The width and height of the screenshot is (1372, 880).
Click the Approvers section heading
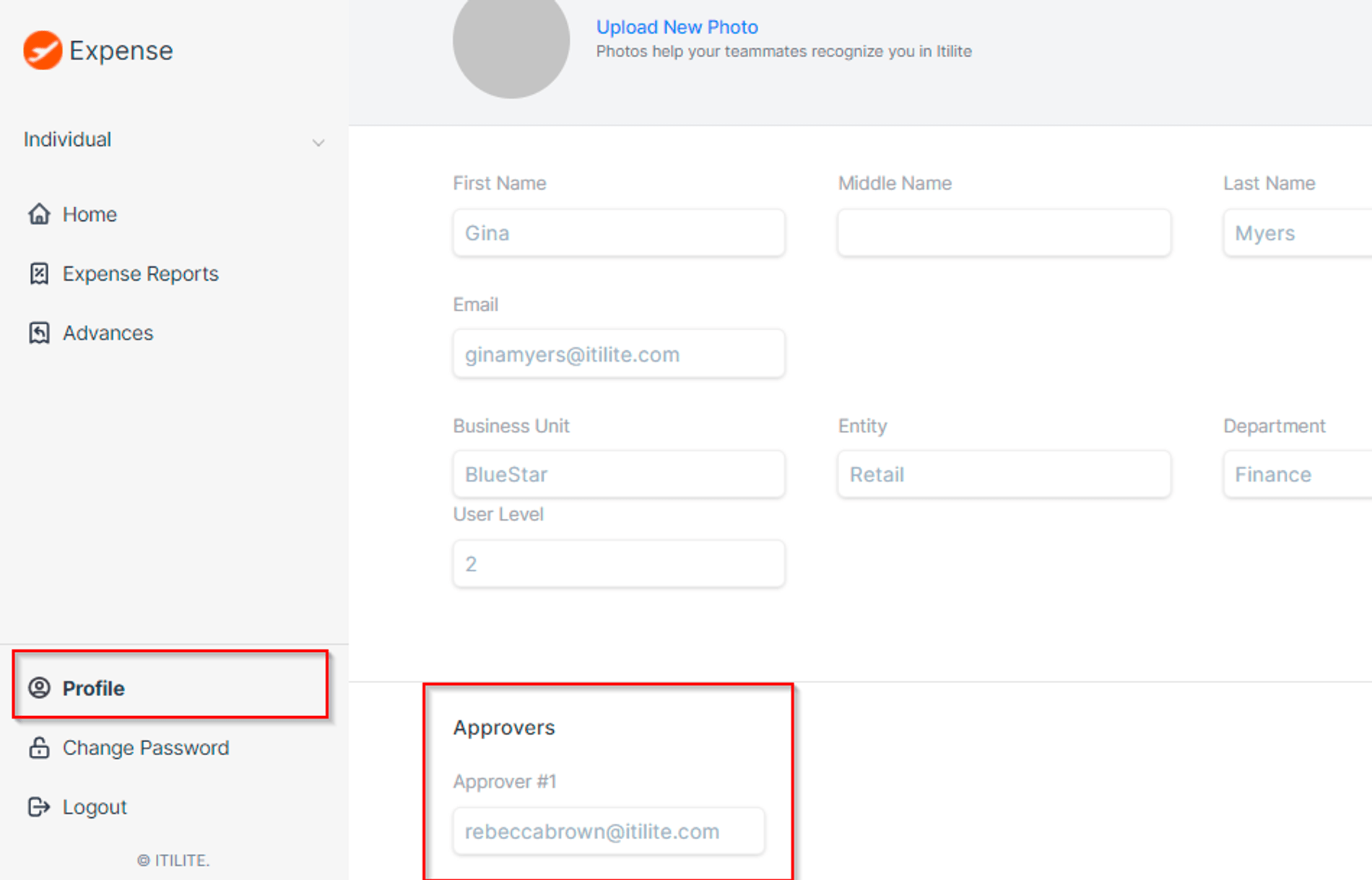504,727
